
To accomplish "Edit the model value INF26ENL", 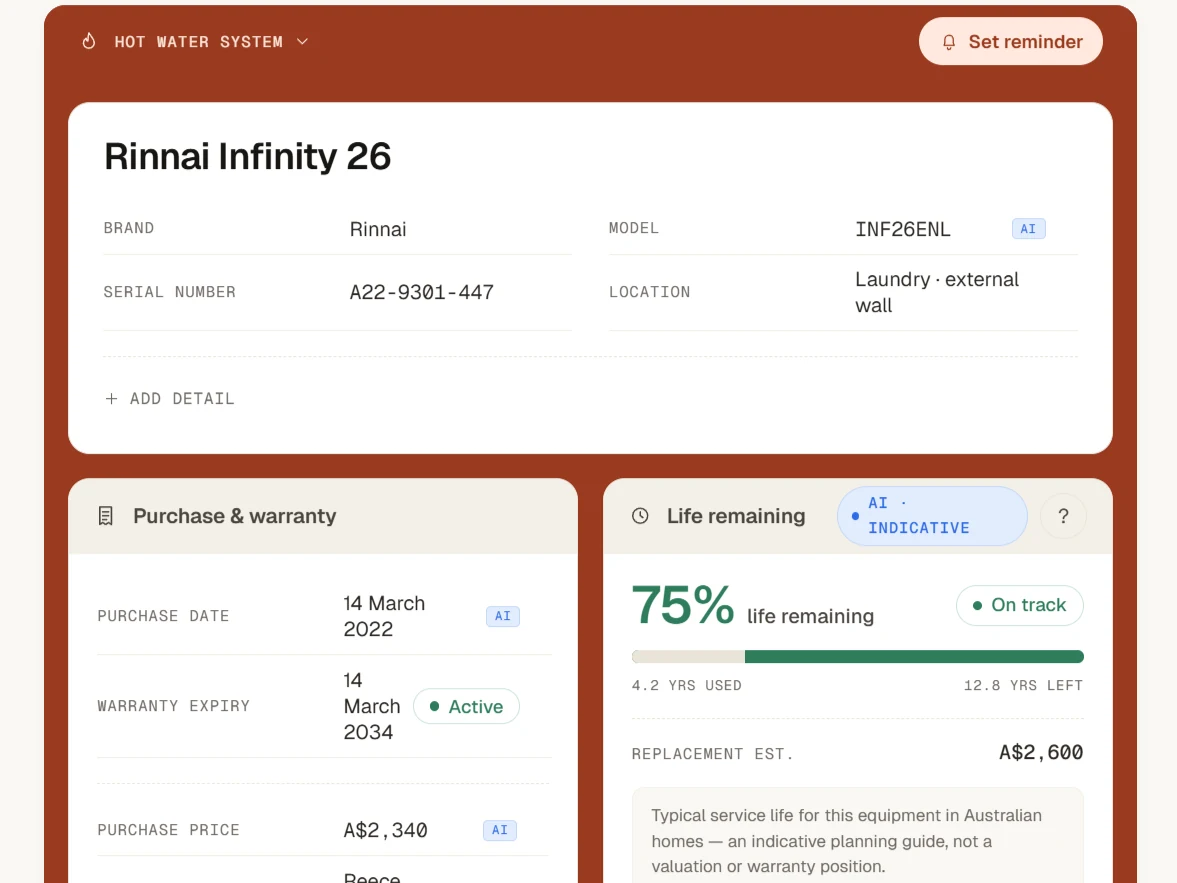I will tap(902, 229).
